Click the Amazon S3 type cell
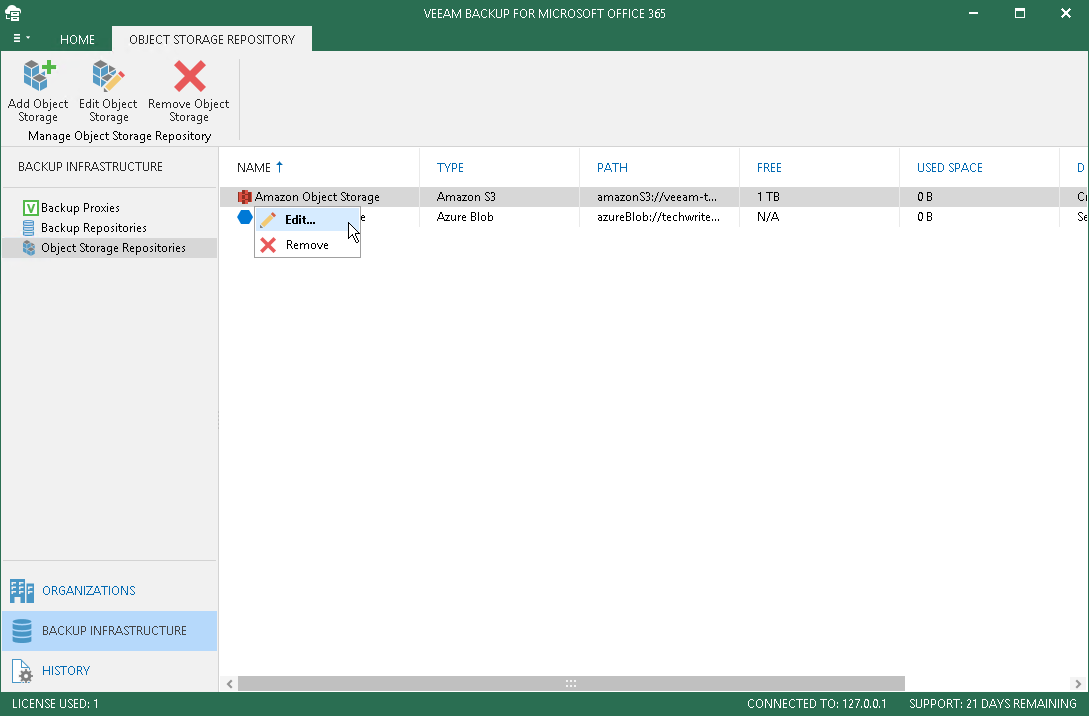The height and width of the screenshot is (716, 1089). [x=466, y=197]
